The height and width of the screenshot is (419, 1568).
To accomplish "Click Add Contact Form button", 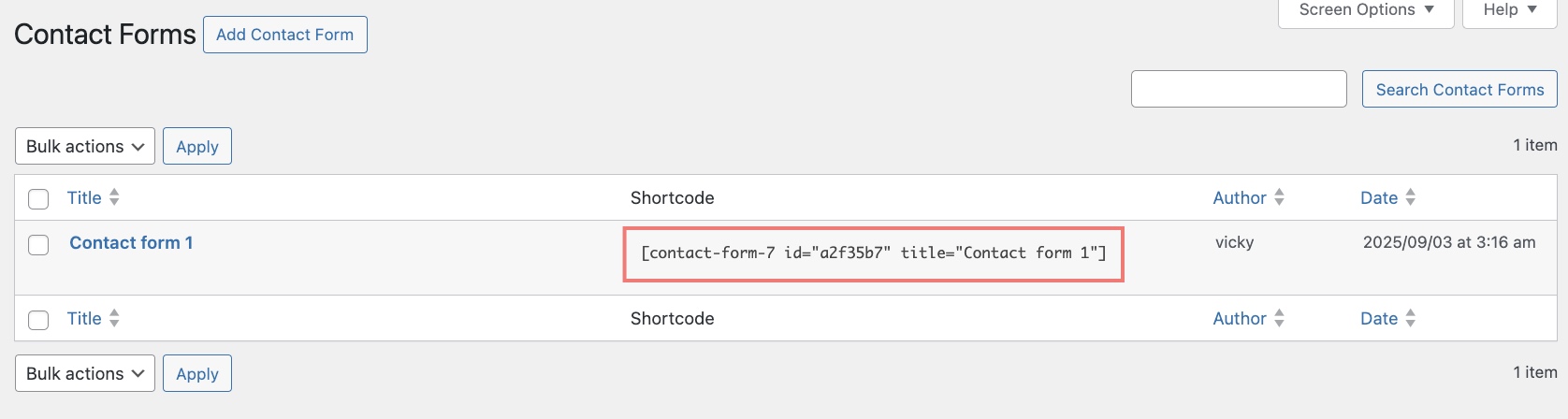I will [x=284, y=35].
